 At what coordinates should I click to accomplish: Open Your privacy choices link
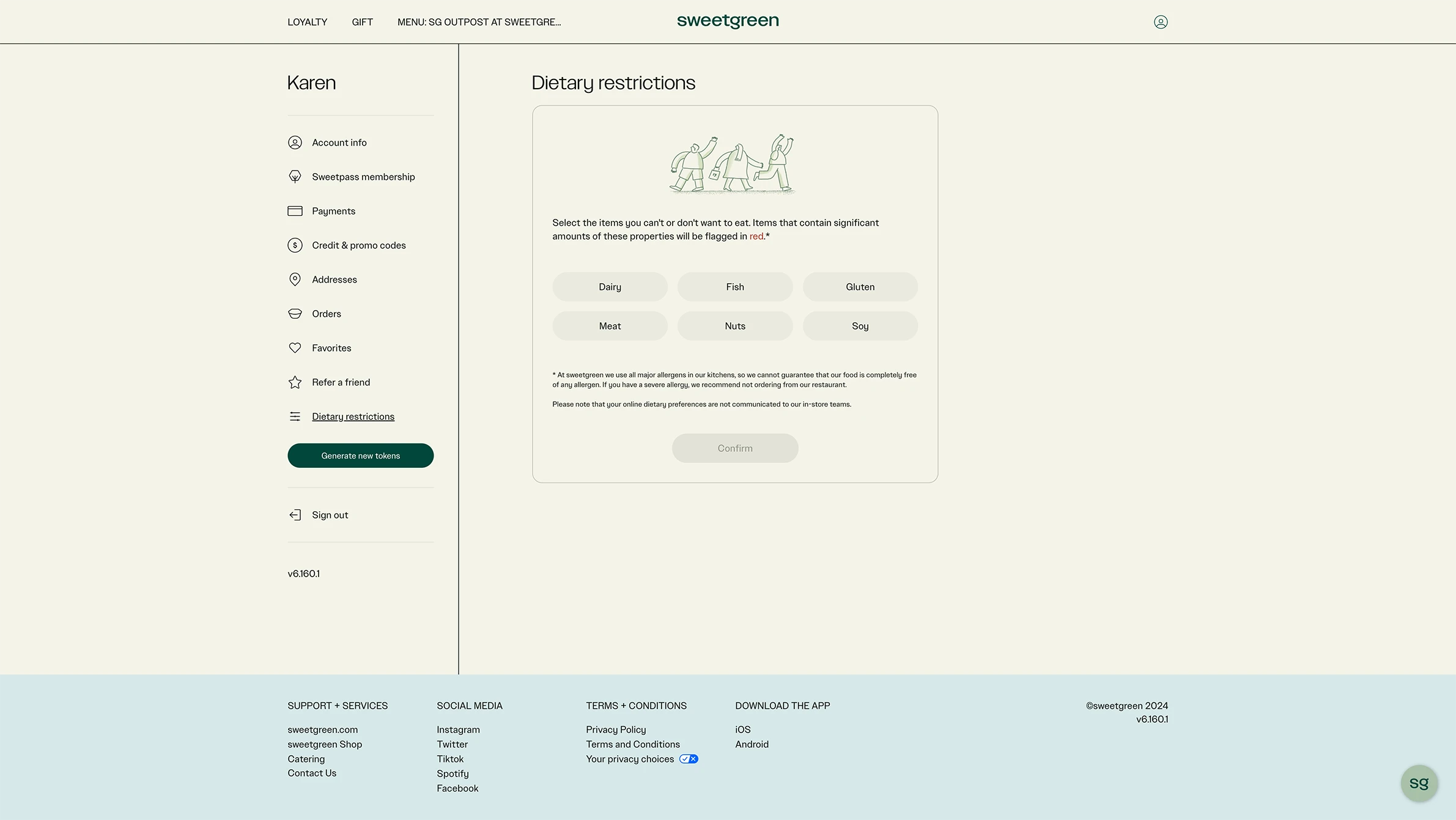click(x=630, y=759)
